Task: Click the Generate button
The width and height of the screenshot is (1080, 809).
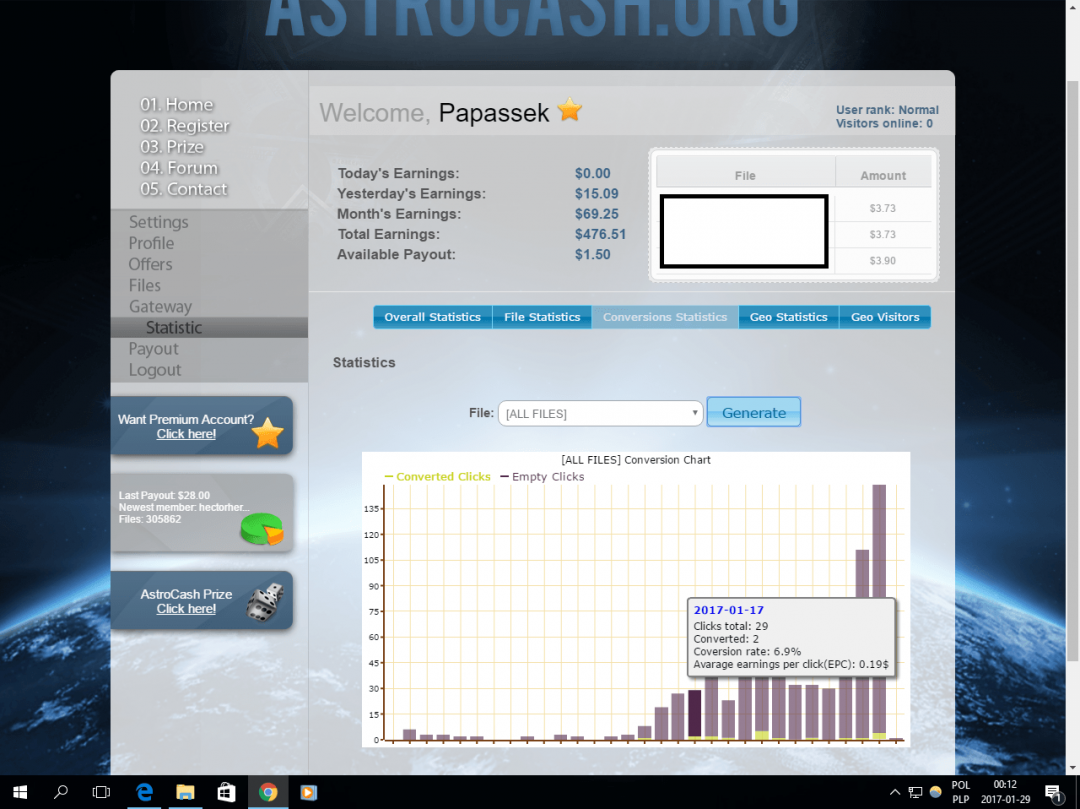Action: [x=753, y=412]
